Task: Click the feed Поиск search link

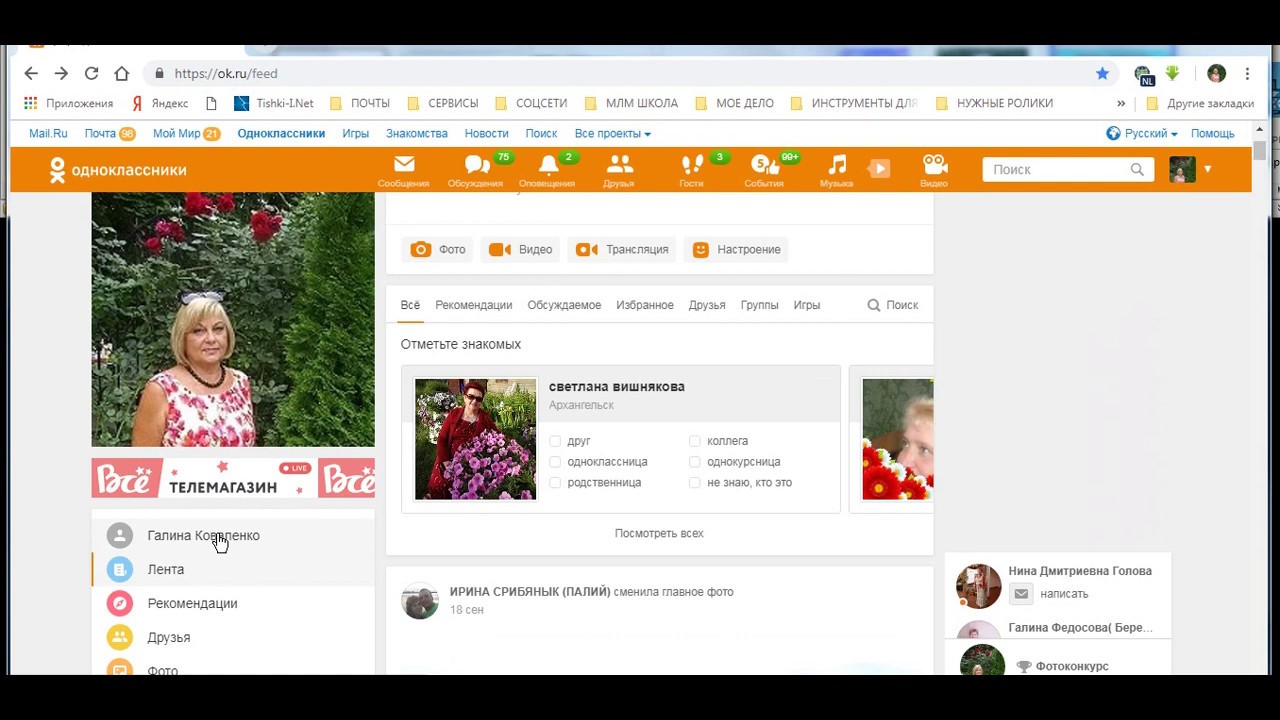Action: tap(892, 305)
